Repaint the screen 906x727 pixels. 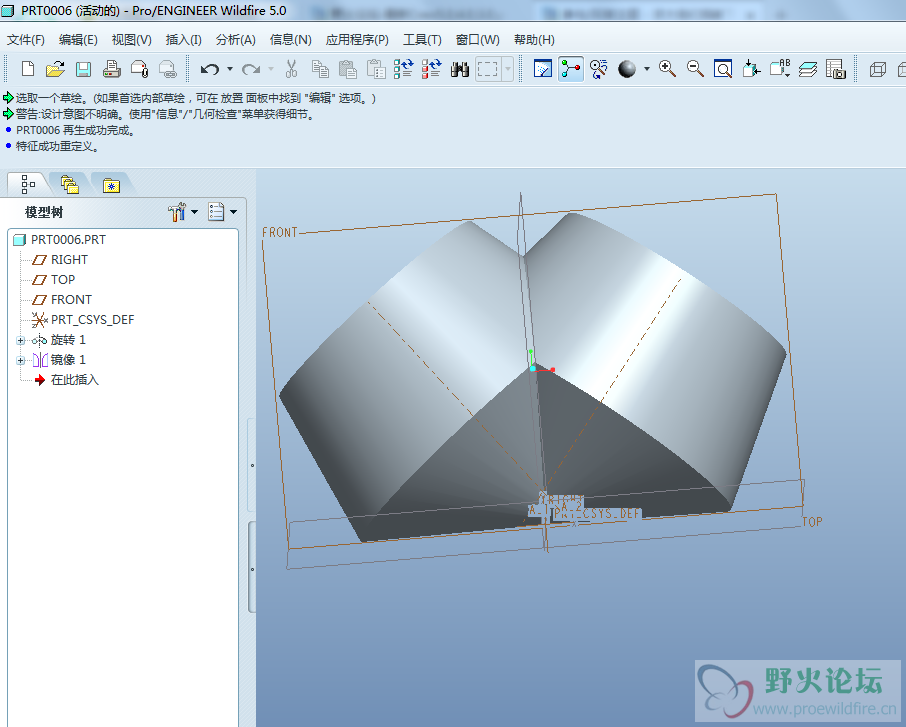click(543, 69)
